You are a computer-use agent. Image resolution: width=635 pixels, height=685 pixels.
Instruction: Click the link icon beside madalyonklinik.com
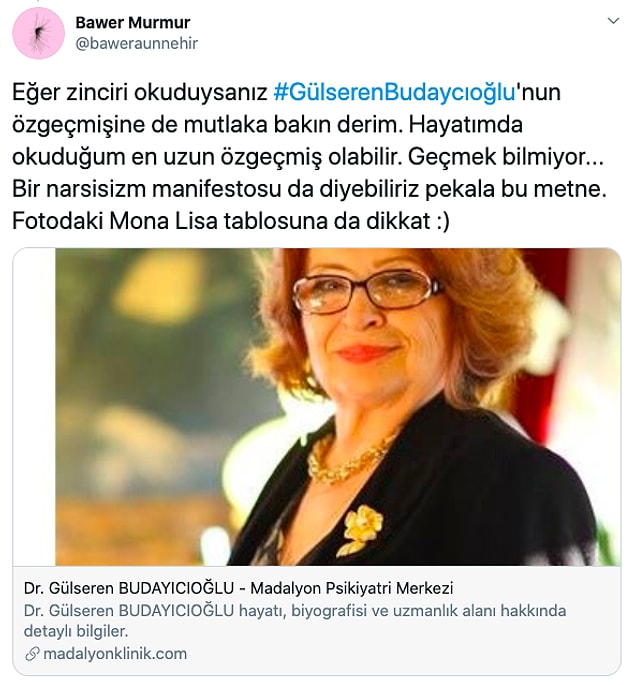coord(32,654)
